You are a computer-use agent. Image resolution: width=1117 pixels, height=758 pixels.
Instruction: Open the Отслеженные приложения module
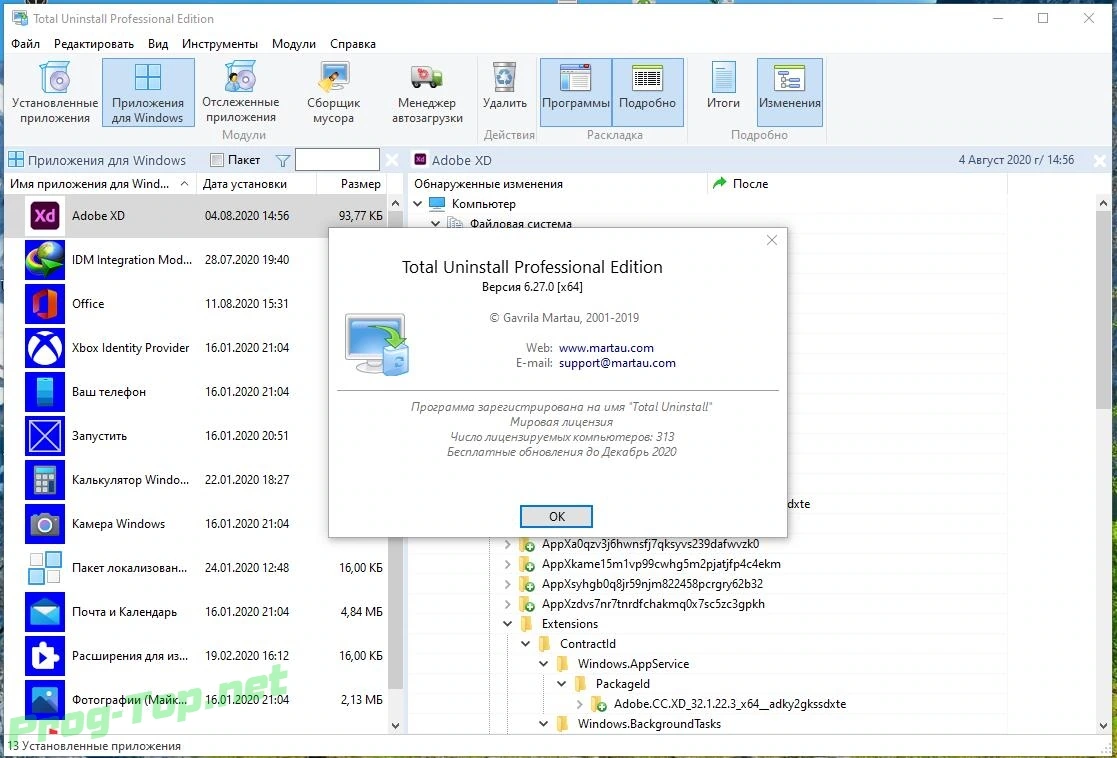[241, 93]
